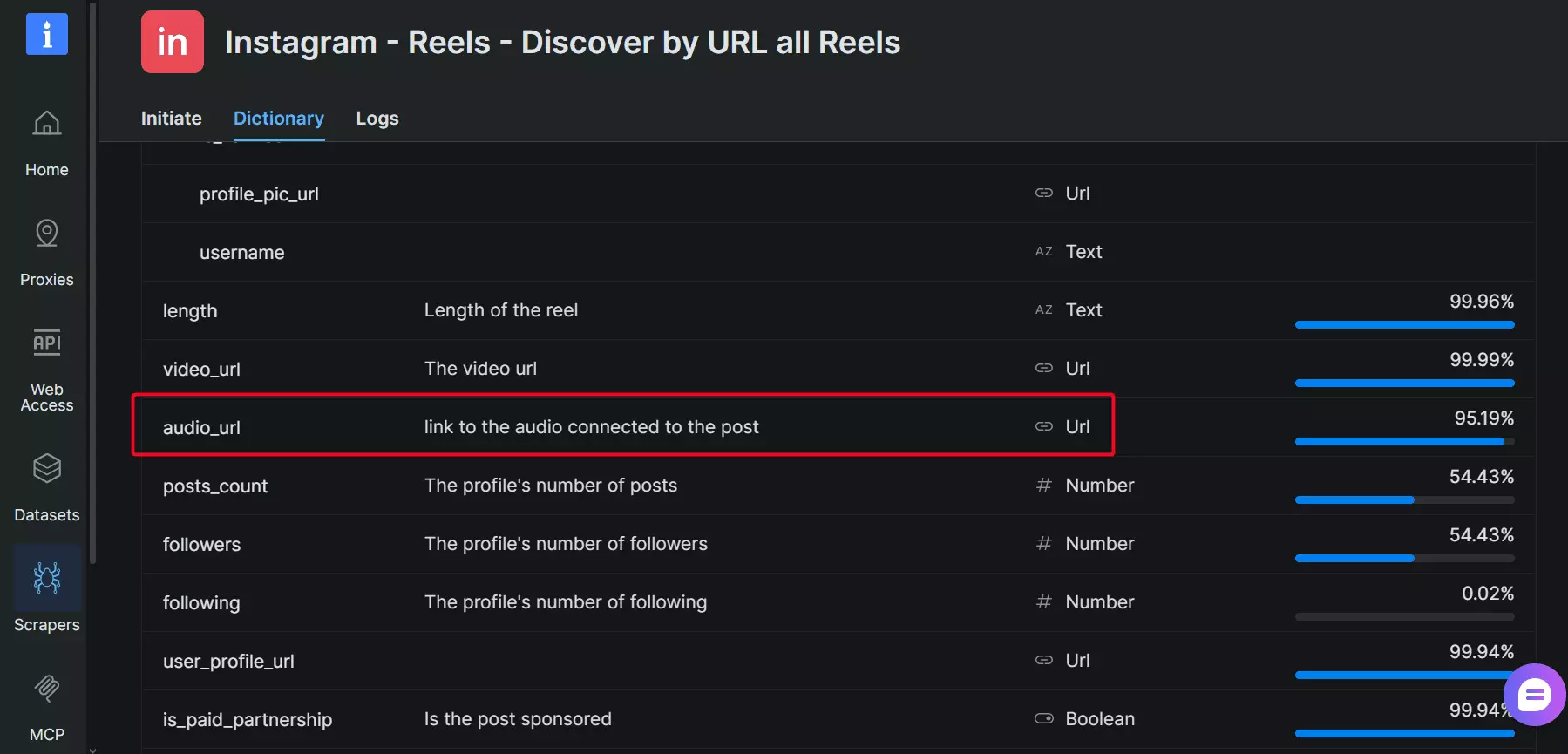Switch to the Initiate tab
Image resolution: width=1568 pixels, height=754 pixels.
coord(171,118)
